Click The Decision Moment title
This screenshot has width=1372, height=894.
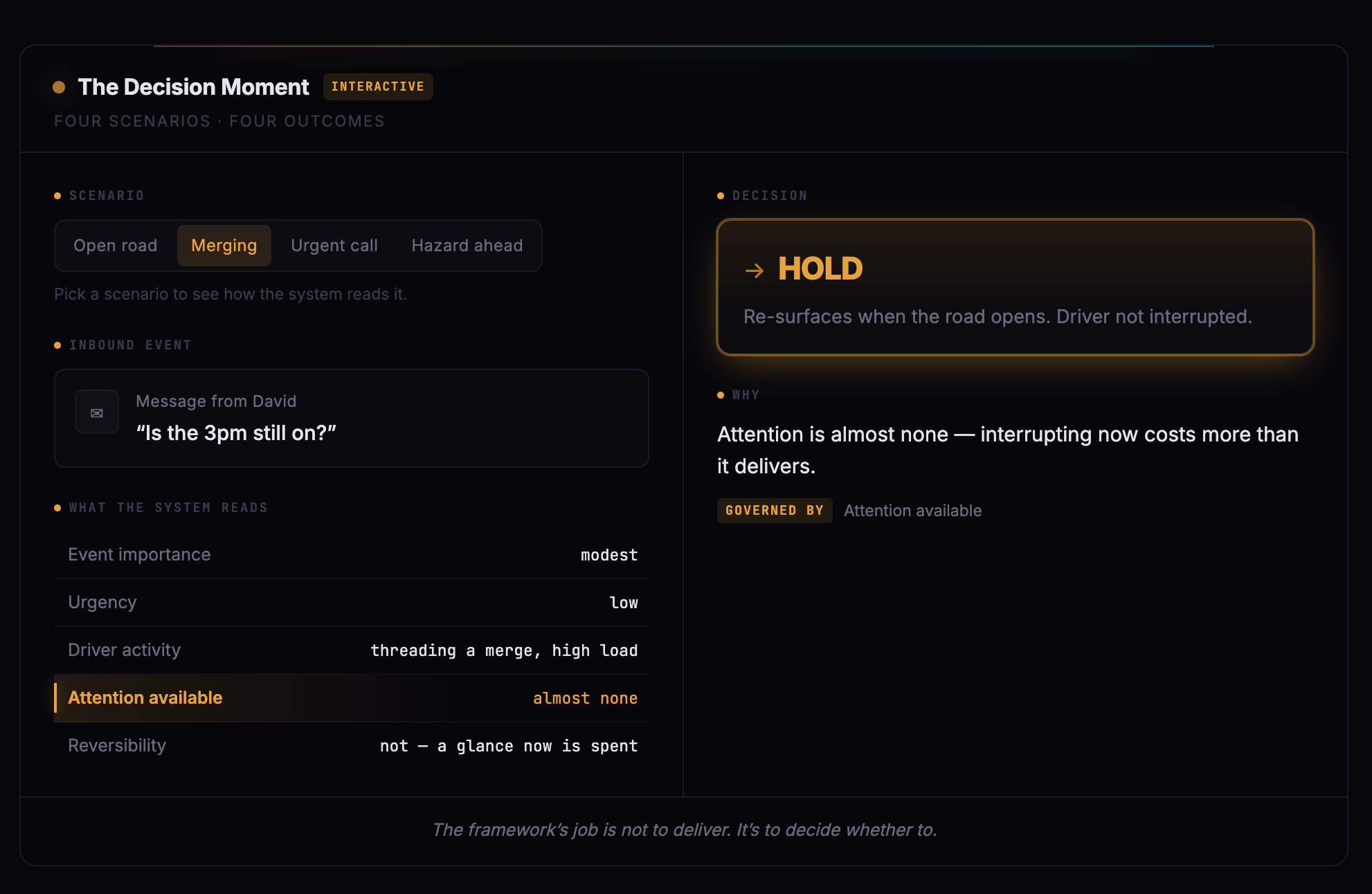(193, 87)
